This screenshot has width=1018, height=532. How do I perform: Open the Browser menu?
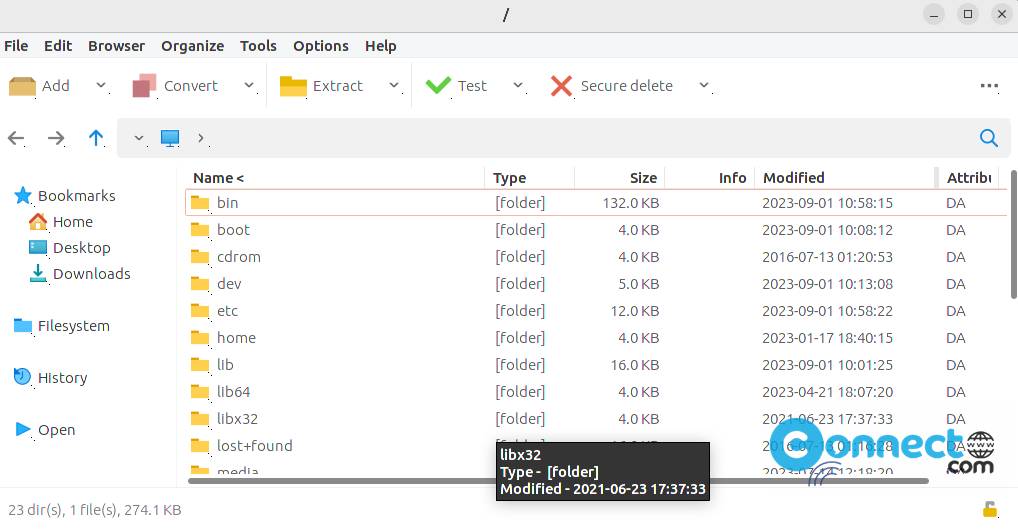tap(116, 45)
